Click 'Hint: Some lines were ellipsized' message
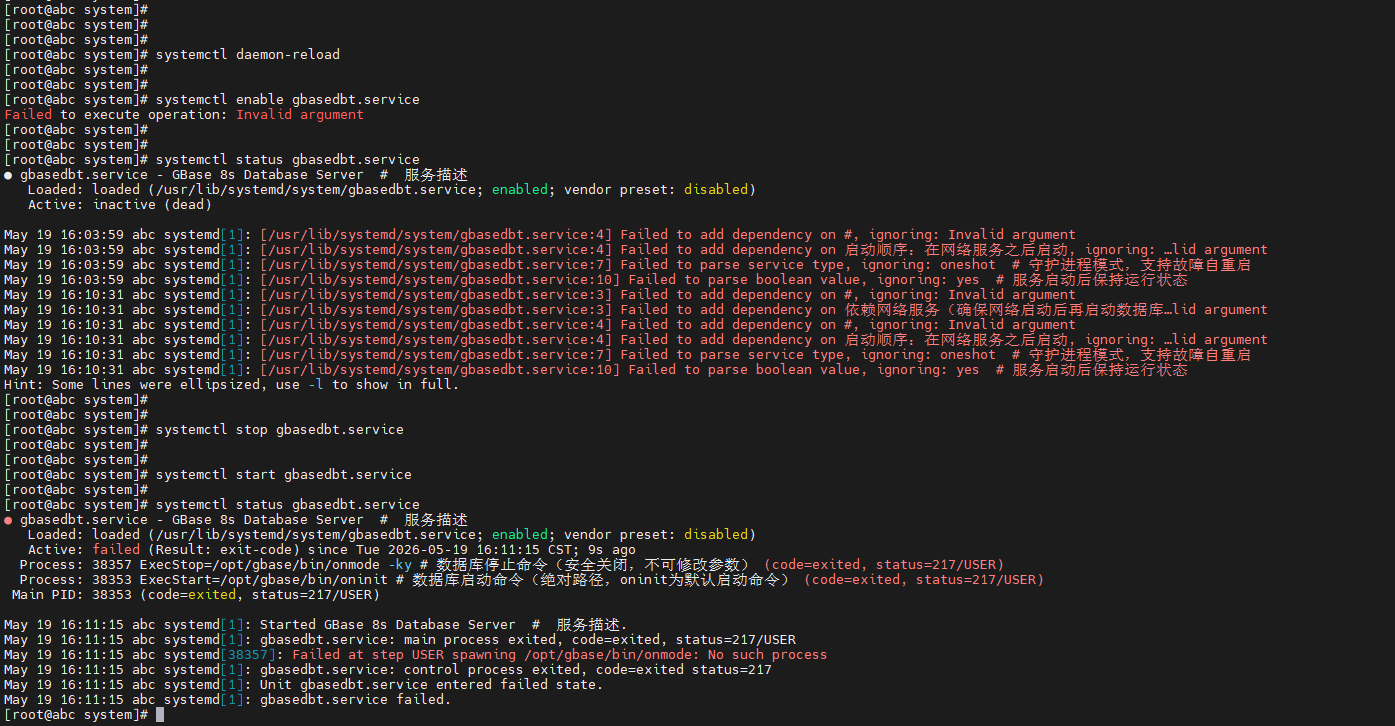This screenshot has width=1395, height=726. tap(232, 385)
